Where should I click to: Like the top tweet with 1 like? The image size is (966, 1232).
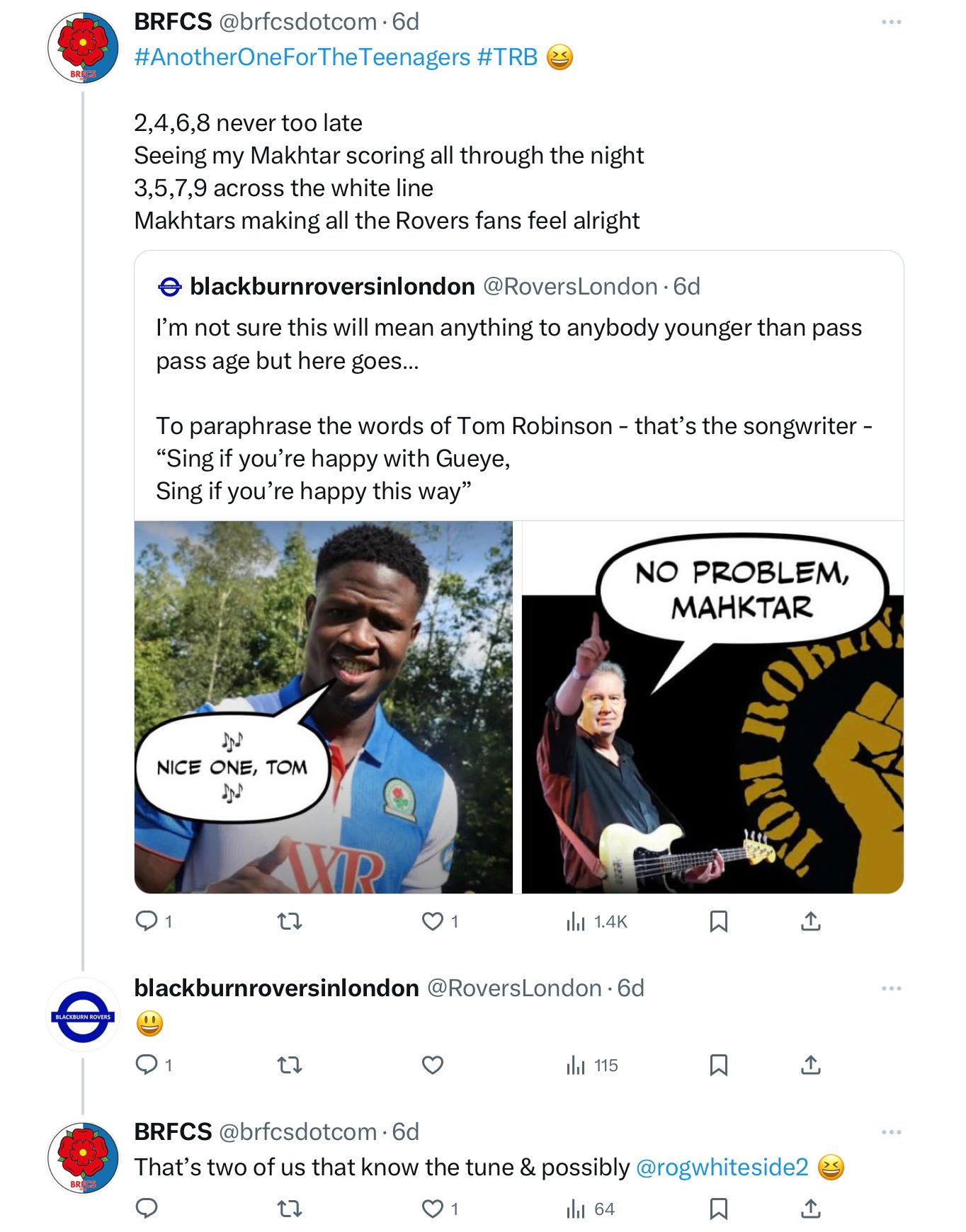click(x=433, y=921)
